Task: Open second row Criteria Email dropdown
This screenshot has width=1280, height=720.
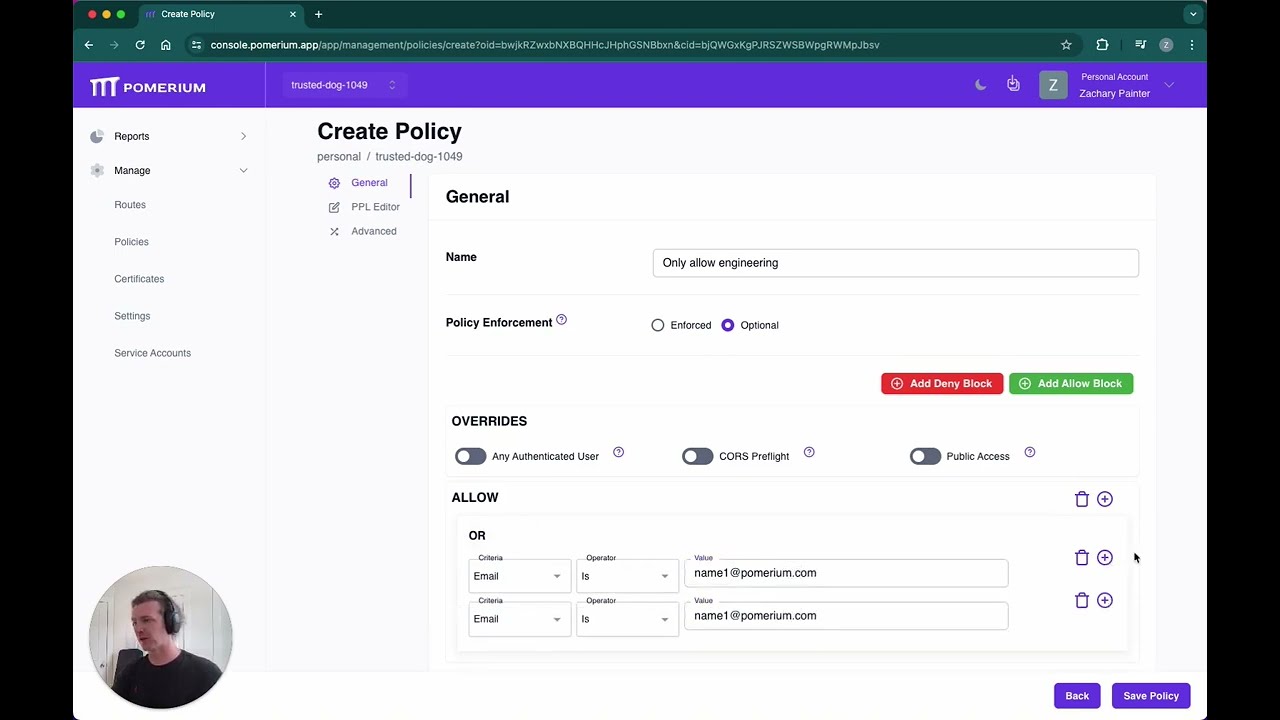Action: click(x=519, y=619)
